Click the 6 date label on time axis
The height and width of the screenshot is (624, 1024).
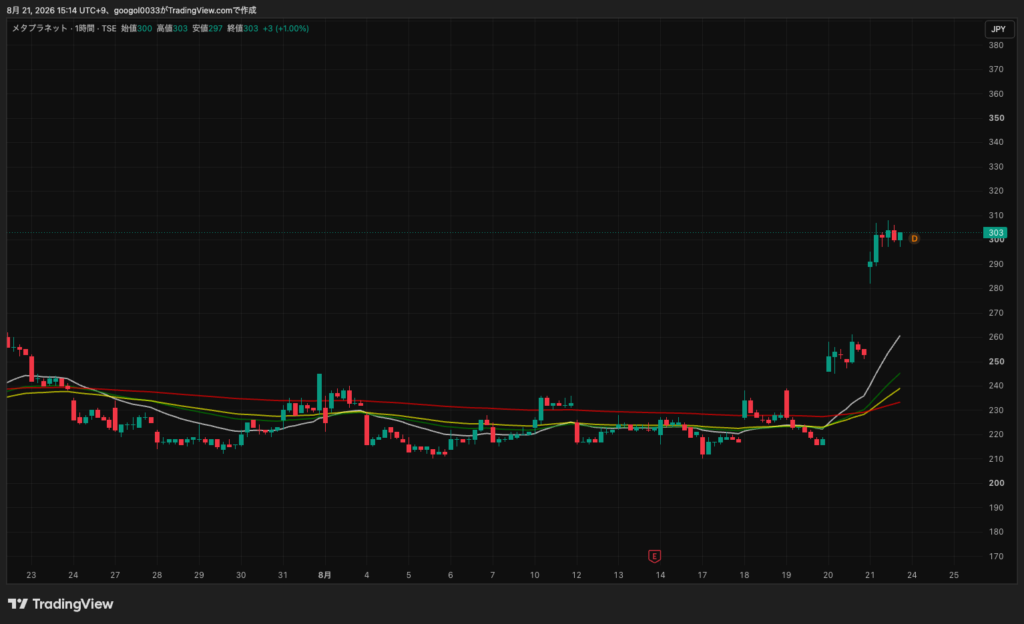451,575
